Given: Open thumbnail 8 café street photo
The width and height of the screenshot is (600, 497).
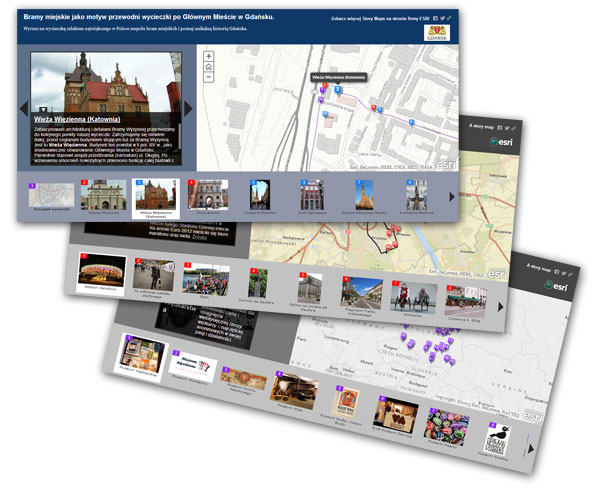Looking at the screenshot, I should (466, 302).
